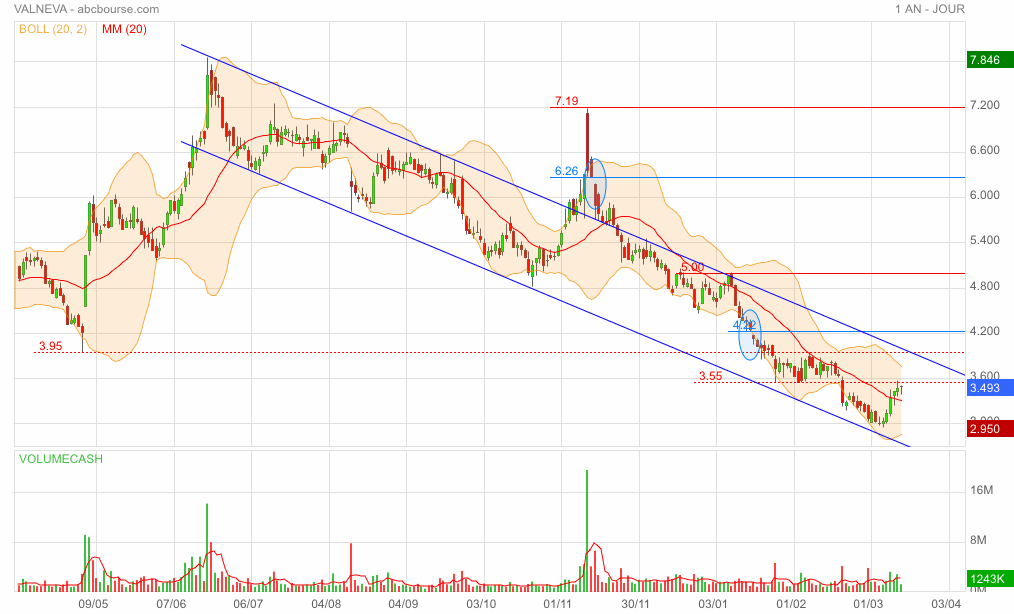This screenshot has height=614, width=1014.
Task: Click the 6.000 price axis value
Action: coord(984,195)
